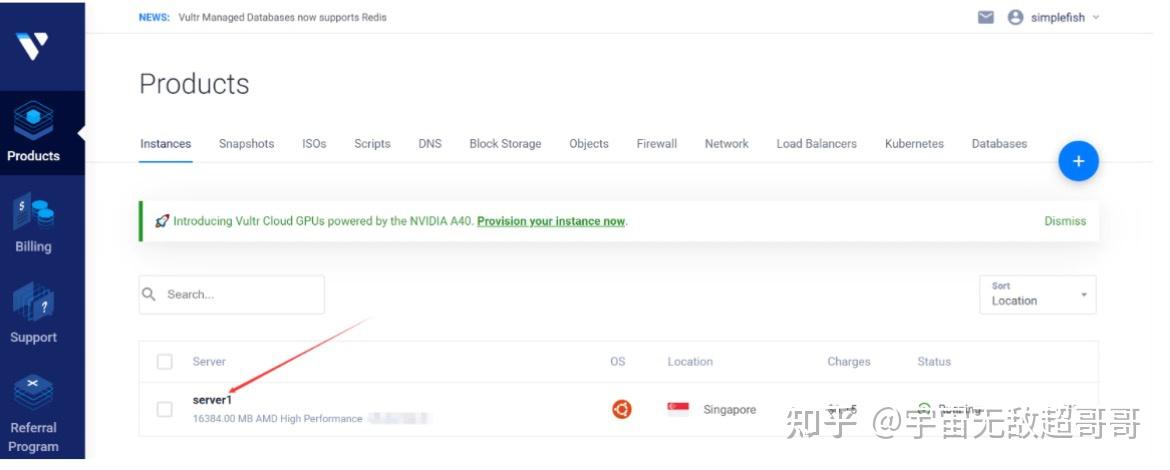Follow the Provision your instance now link
This screenshot has height=470, width=1170.
click(x=551, y=221)
